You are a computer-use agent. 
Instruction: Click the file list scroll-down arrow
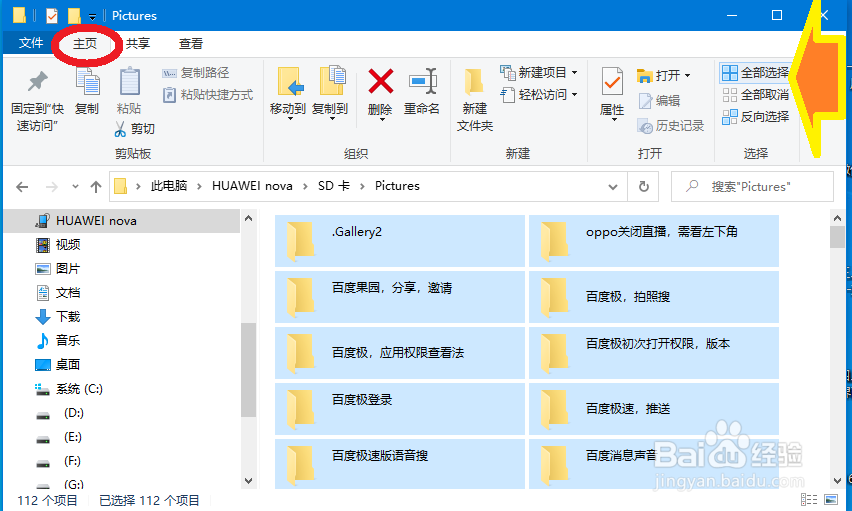point(837,481)
